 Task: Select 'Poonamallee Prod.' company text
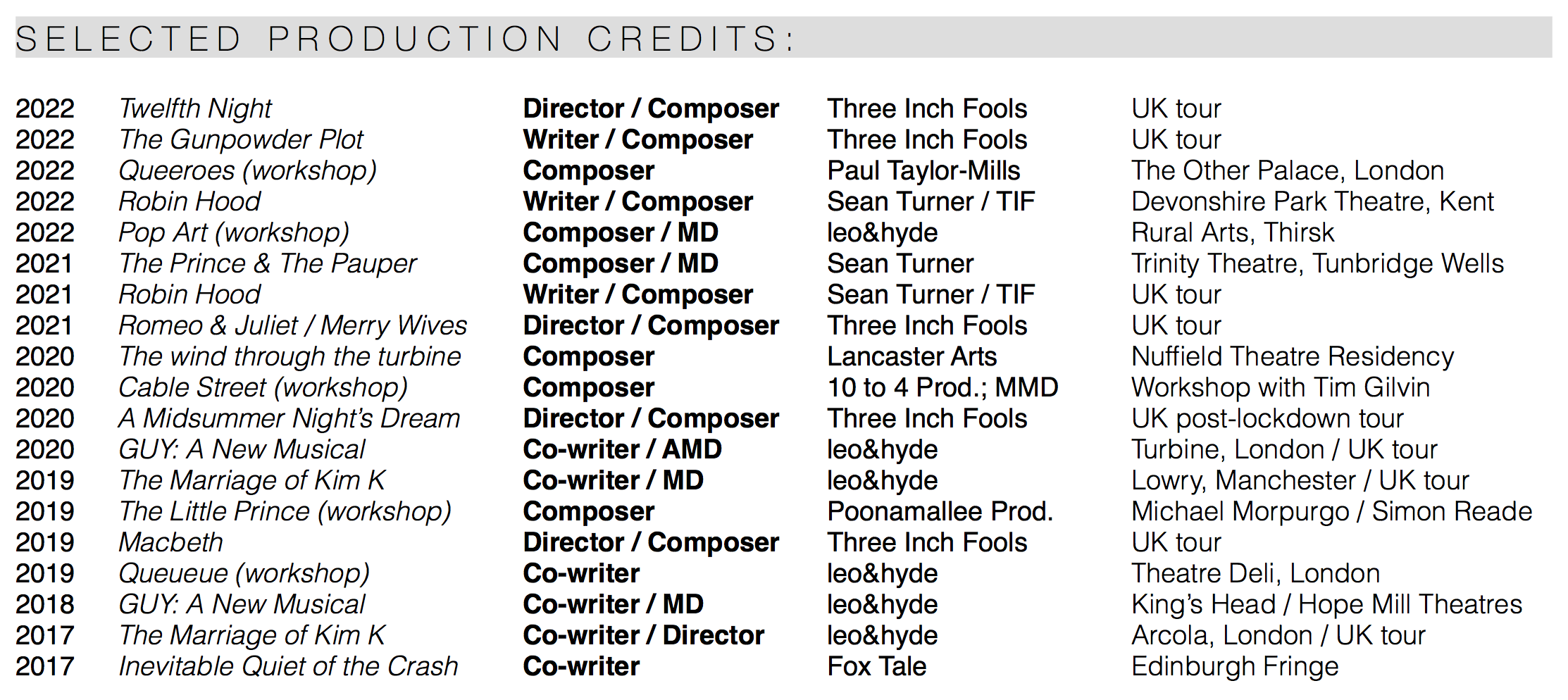[x=940, y=511]
